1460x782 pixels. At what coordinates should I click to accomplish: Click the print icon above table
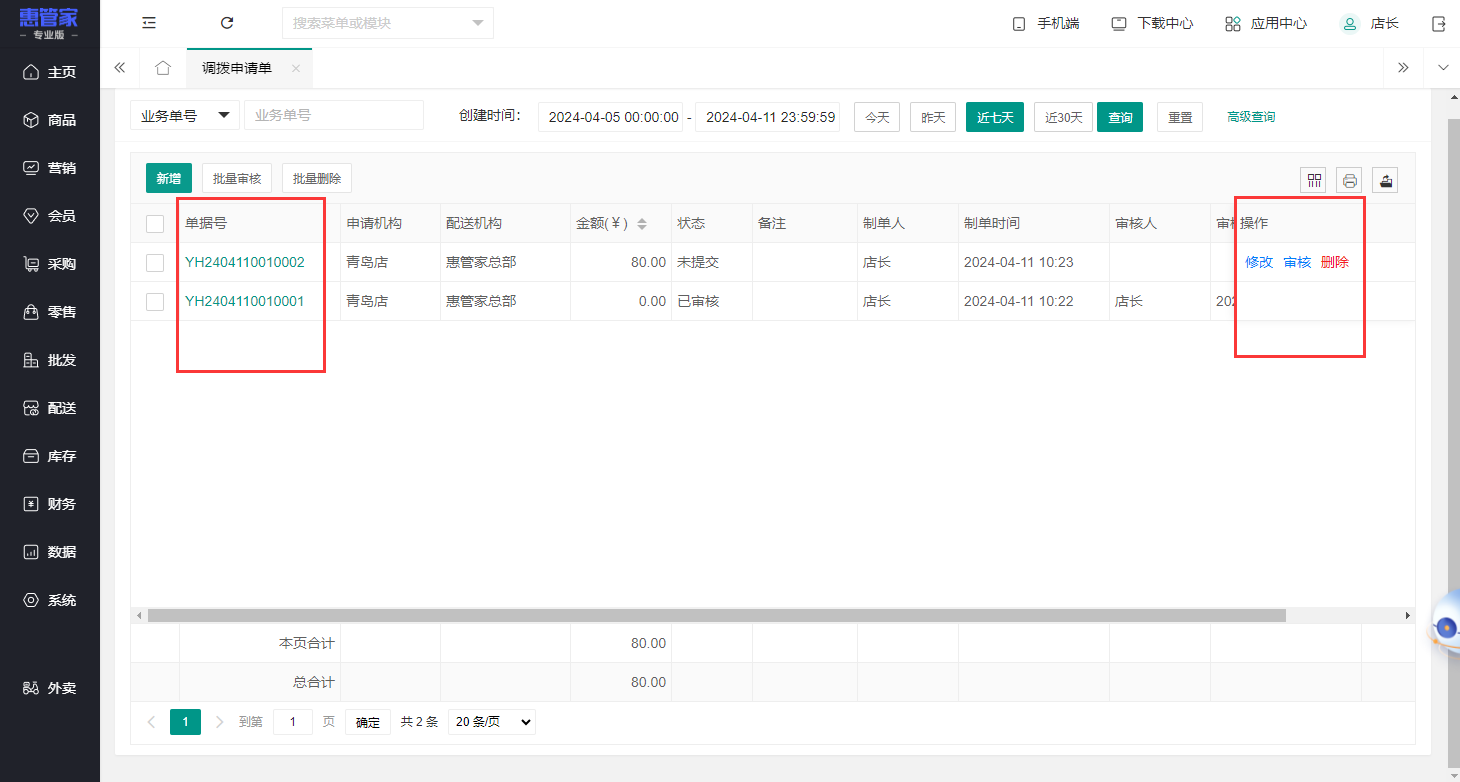pos(1350,180)
